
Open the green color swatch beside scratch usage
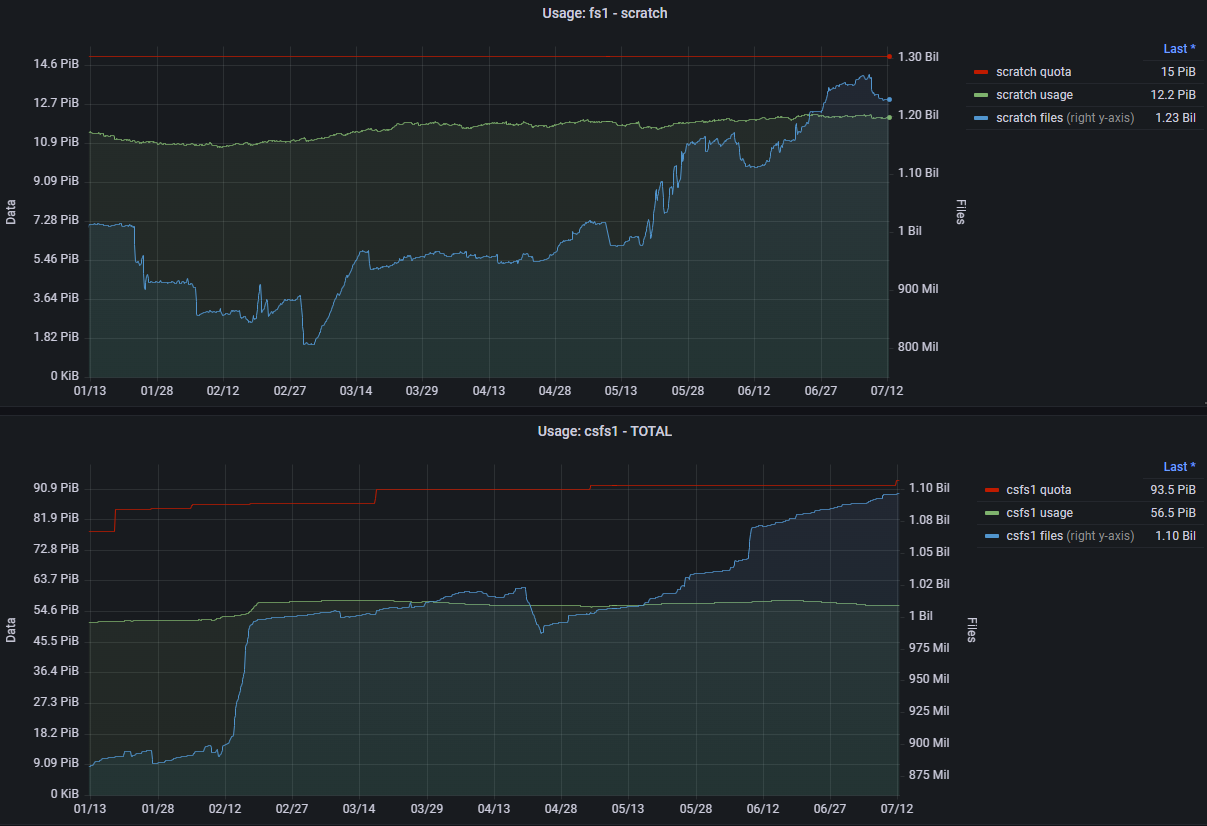(x=980, y=95)
